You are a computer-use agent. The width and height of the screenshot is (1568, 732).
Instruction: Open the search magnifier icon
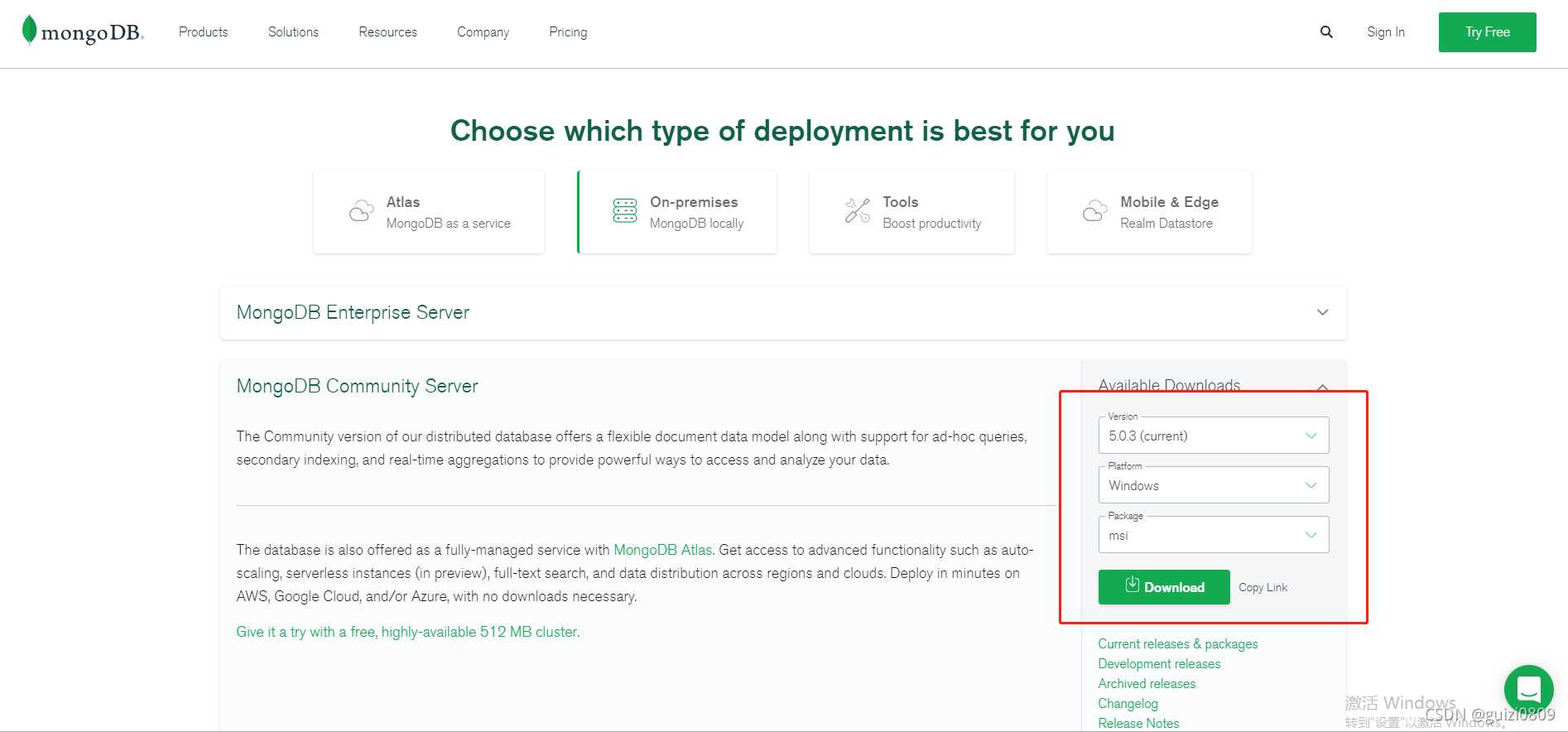[1326, 32]
